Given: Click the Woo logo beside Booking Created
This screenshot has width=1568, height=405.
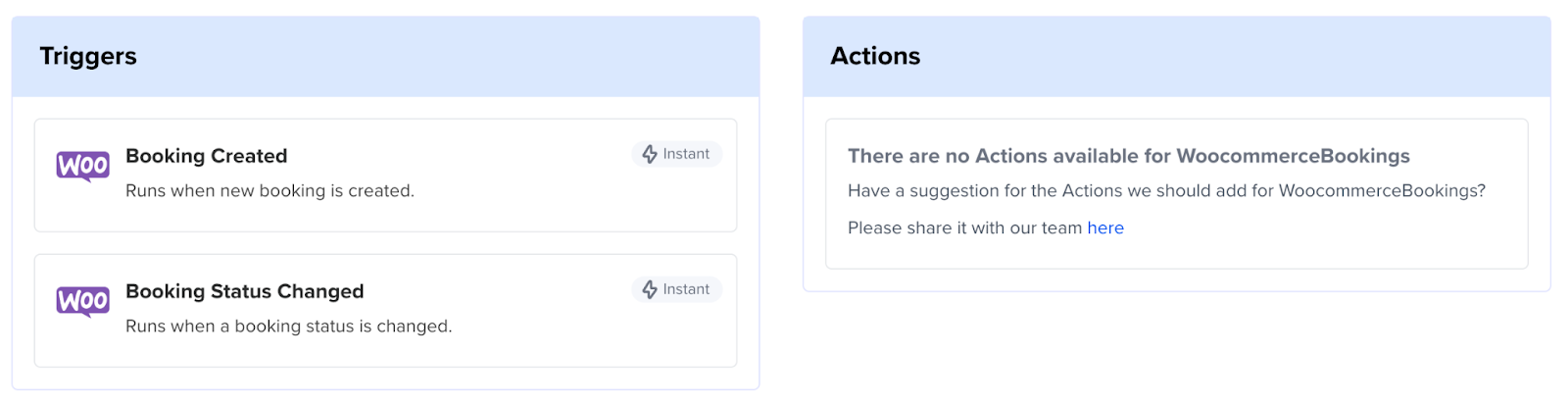Looking at the screenshot, I should tap(82, 166).
